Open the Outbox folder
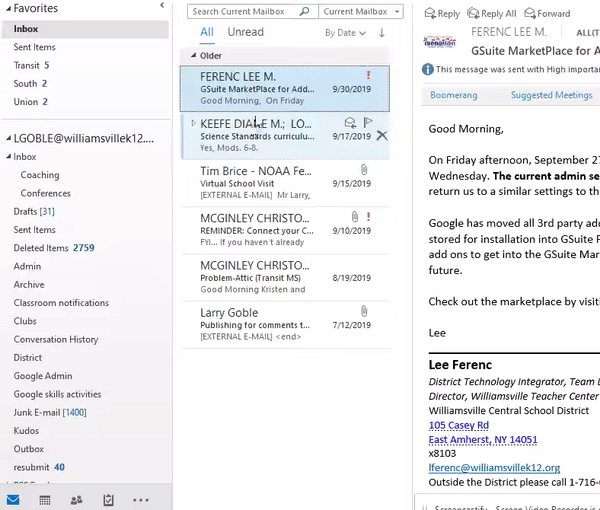600x510 pixels. click(x=29, y=449)
